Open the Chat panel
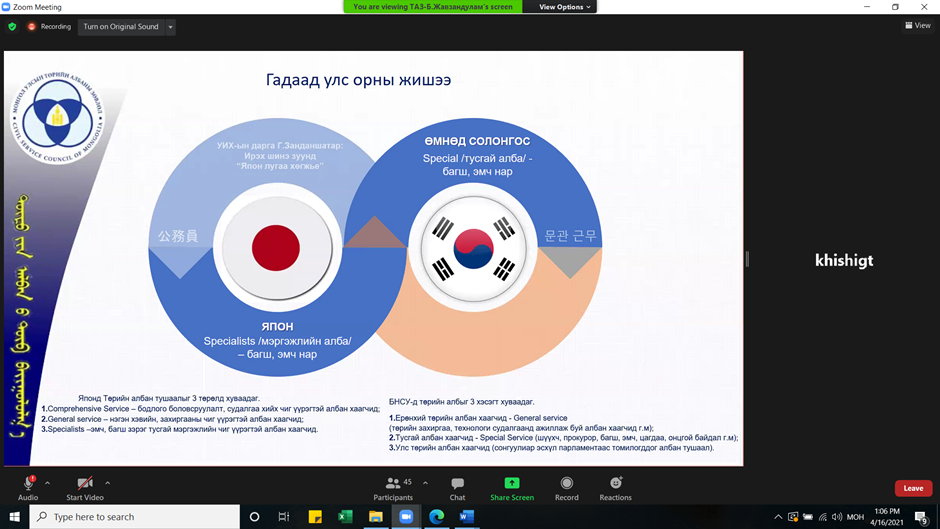 [457, 488]
